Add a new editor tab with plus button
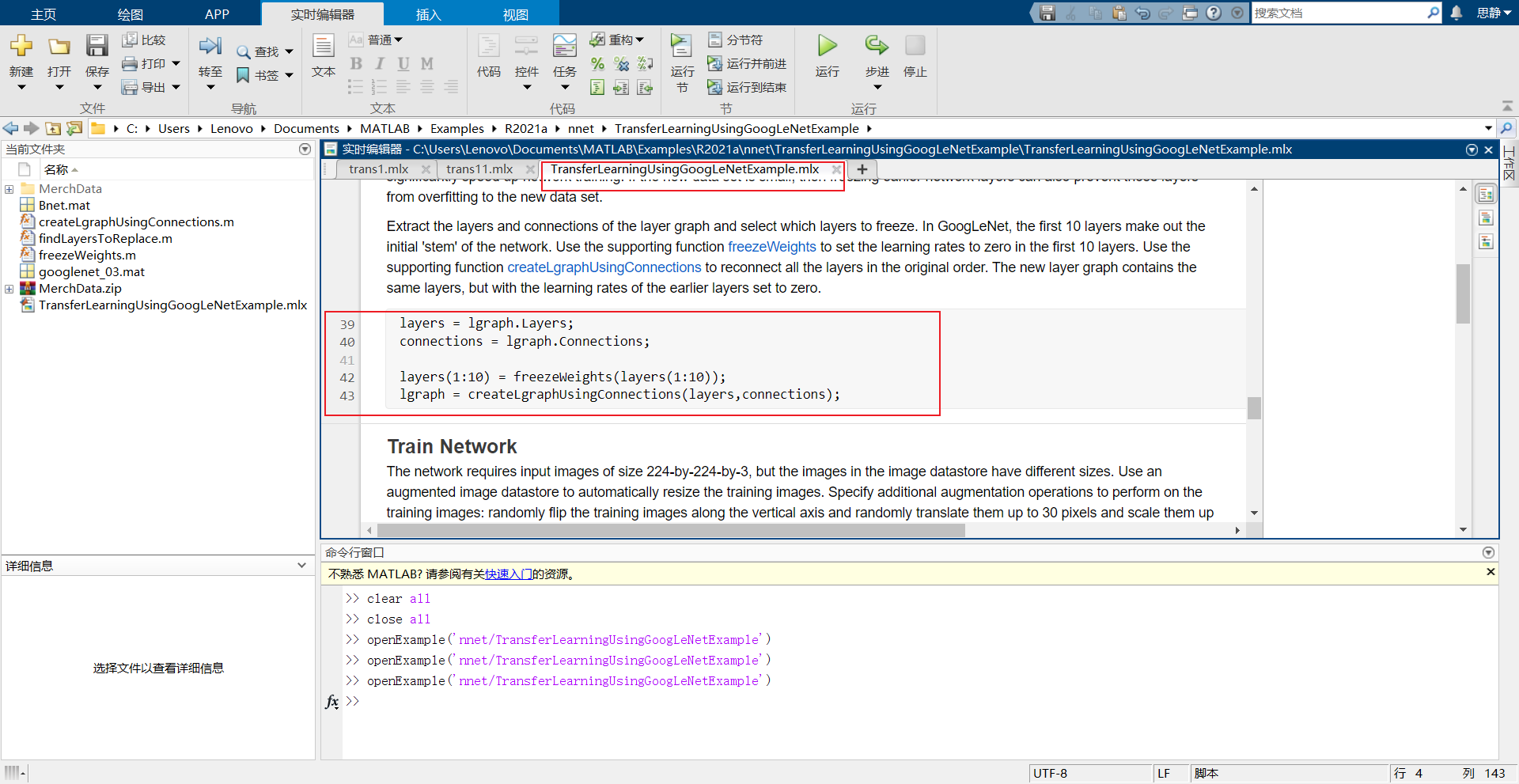The image size is (1519, 784). click(862, 169)
